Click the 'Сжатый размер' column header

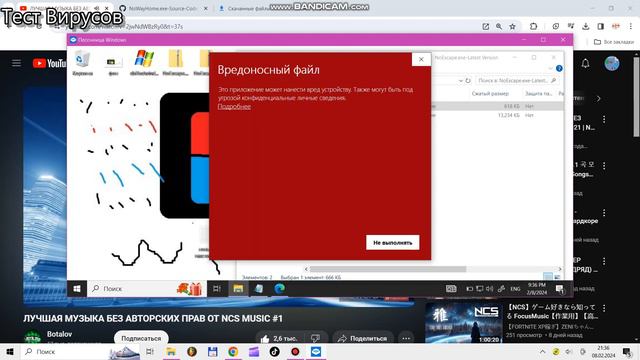(x=490, y=93)
